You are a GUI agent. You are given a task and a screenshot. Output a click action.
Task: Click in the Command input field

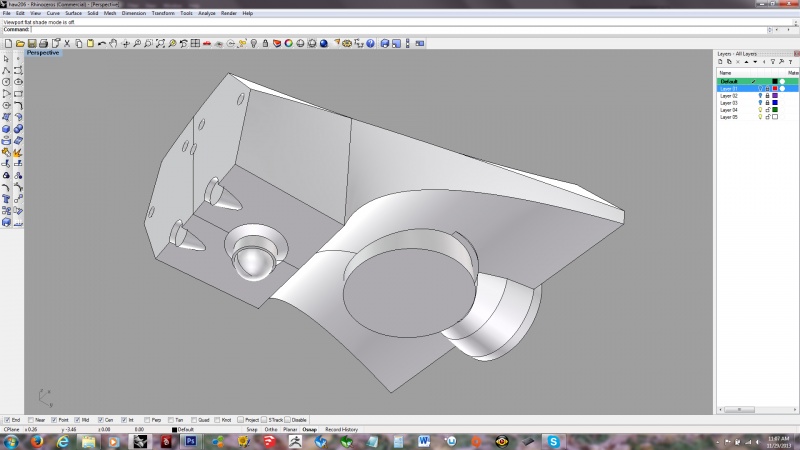click(398, 30)
